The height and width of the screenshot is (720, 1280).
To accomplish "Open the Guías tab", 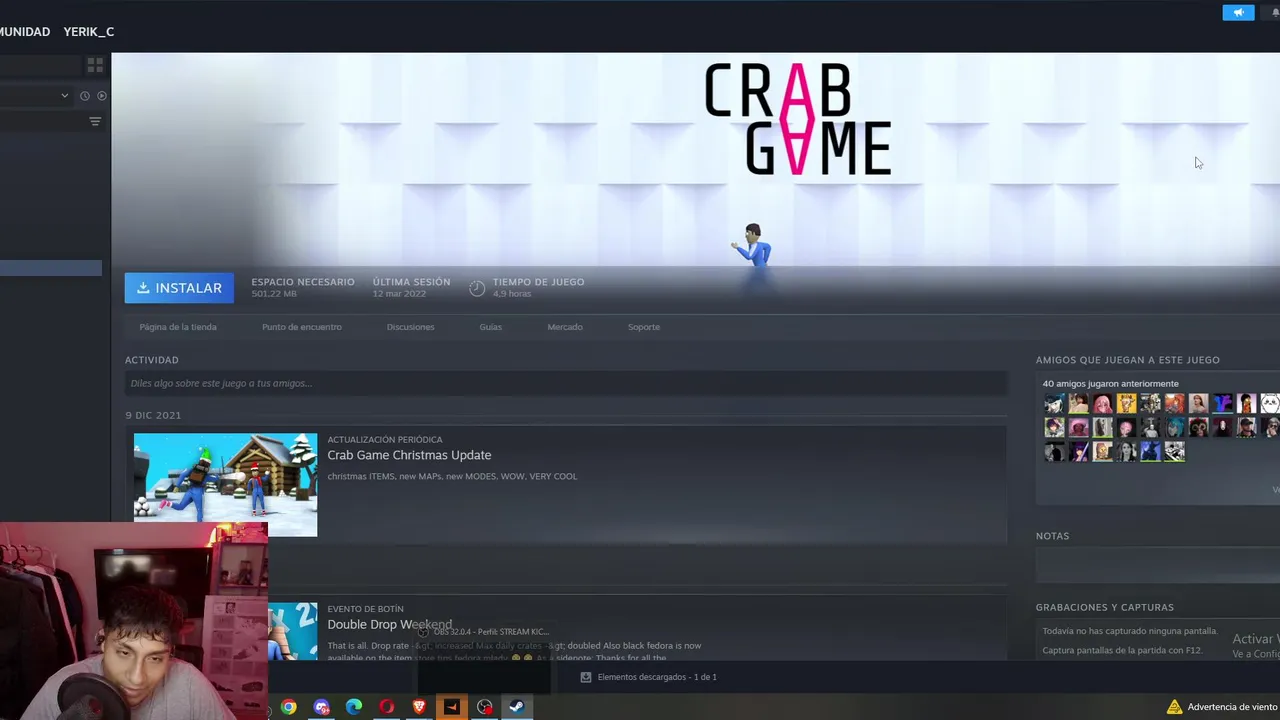I will point(490,327).
